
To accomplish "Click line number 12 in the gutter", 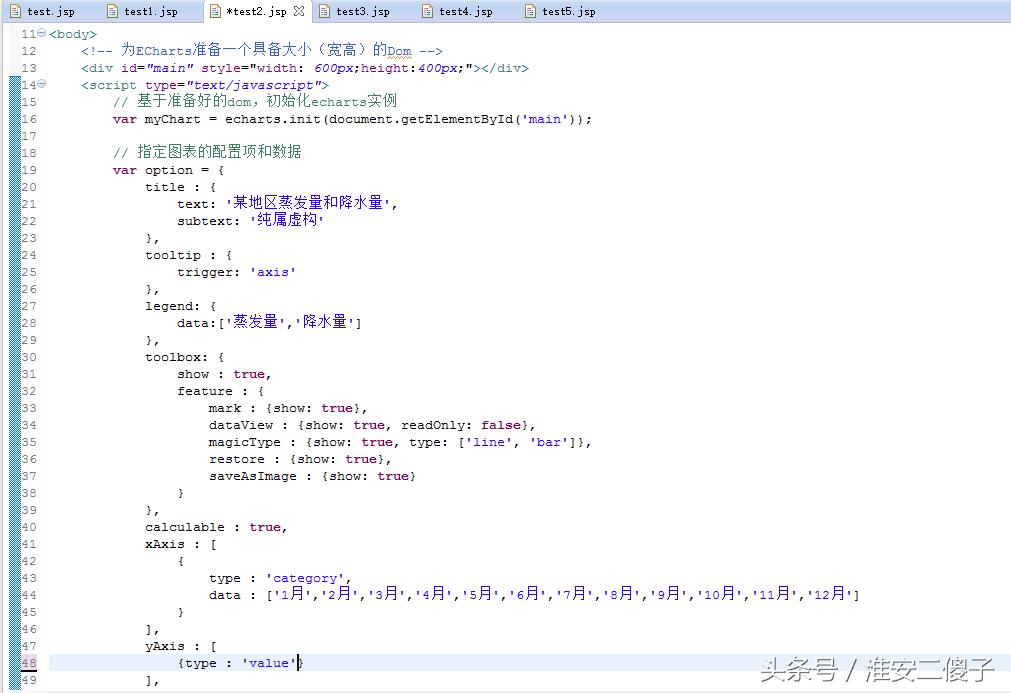I will click(29, 51).
